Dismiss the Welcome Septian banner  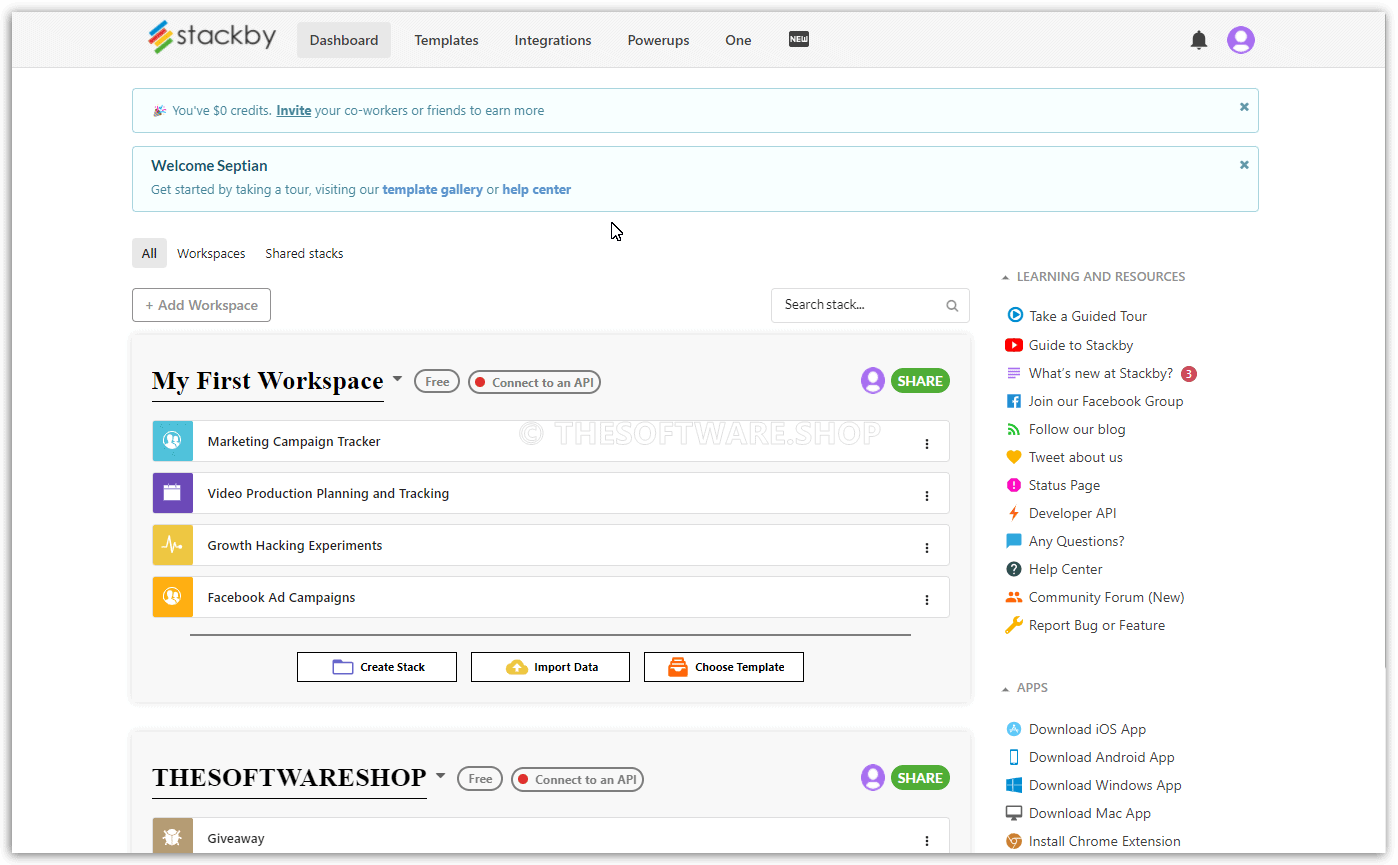1244,165
